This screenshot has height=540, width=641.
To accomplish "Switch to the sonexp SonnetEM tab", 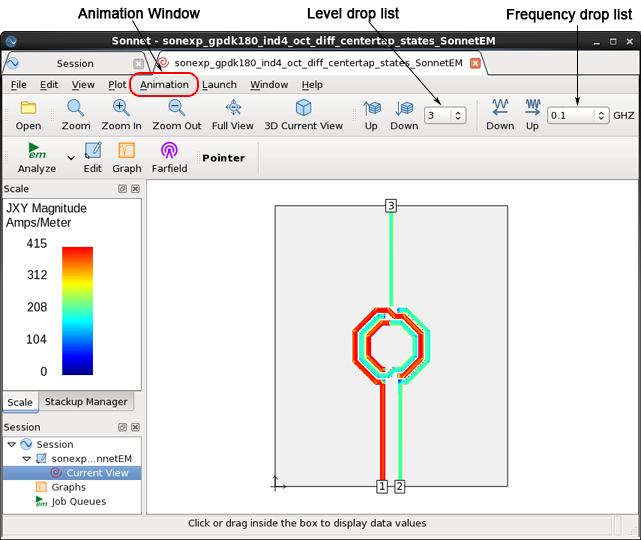I will [x=318, y=63].
